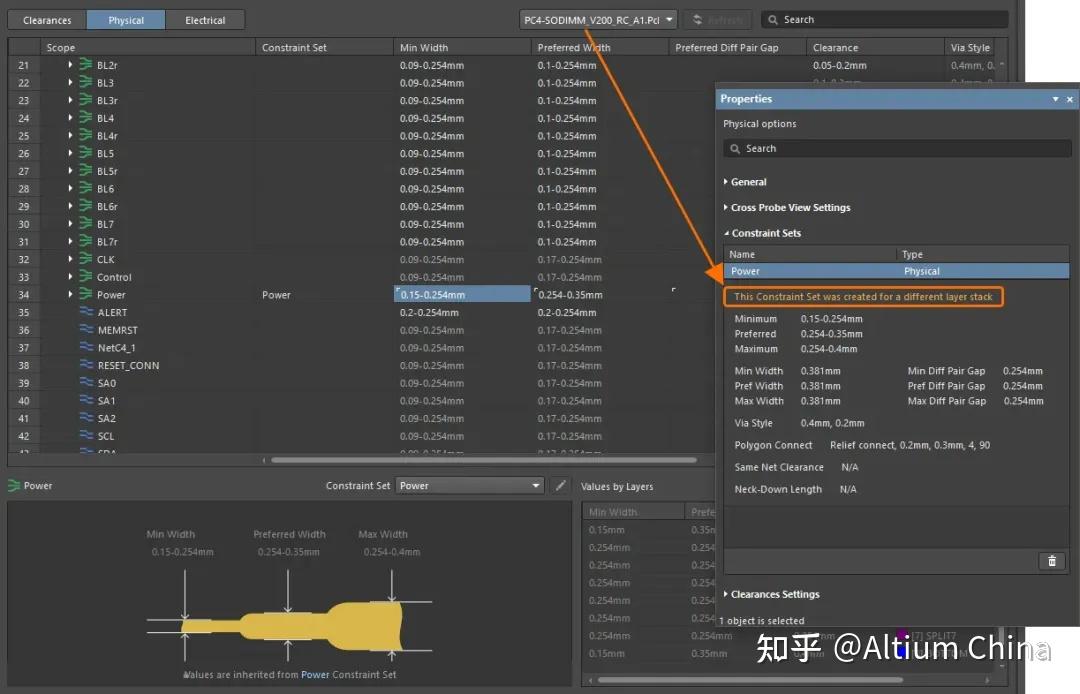
Task: Click the BL2r net class icon
Action: tap(85, 65)
